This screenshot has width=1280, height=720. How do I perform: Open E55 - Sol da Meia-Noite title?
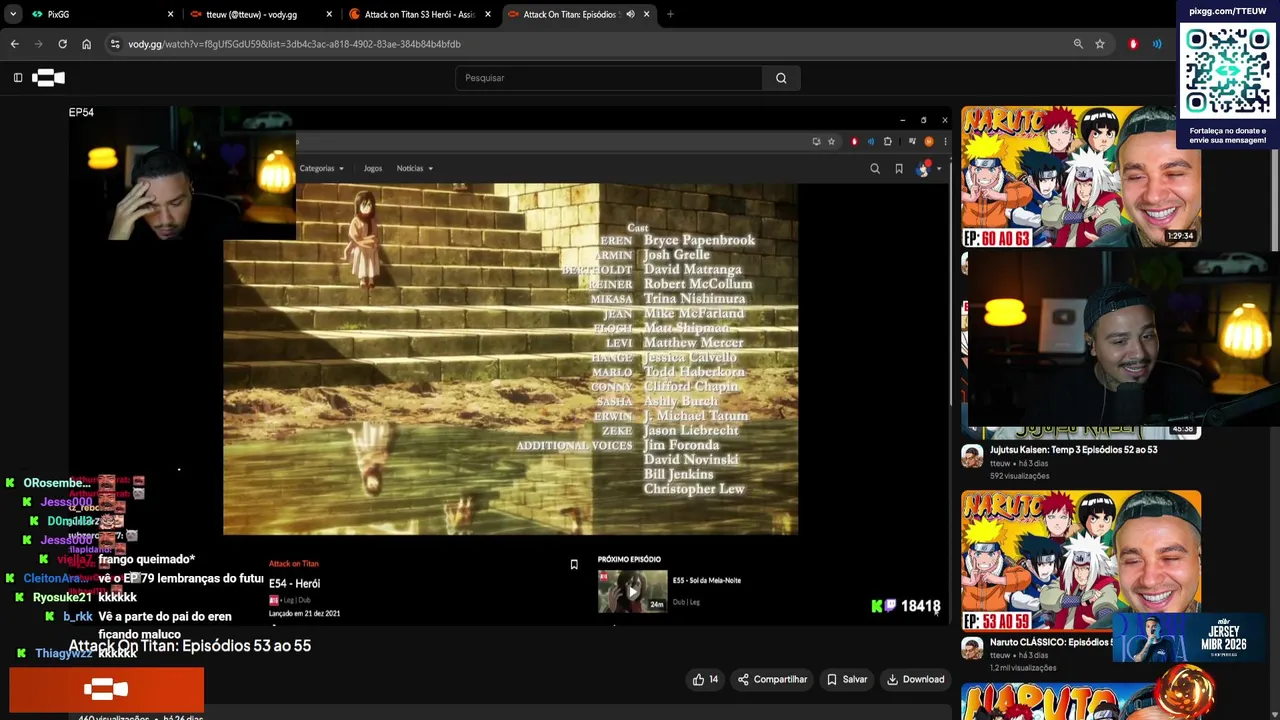click(707, 580)
